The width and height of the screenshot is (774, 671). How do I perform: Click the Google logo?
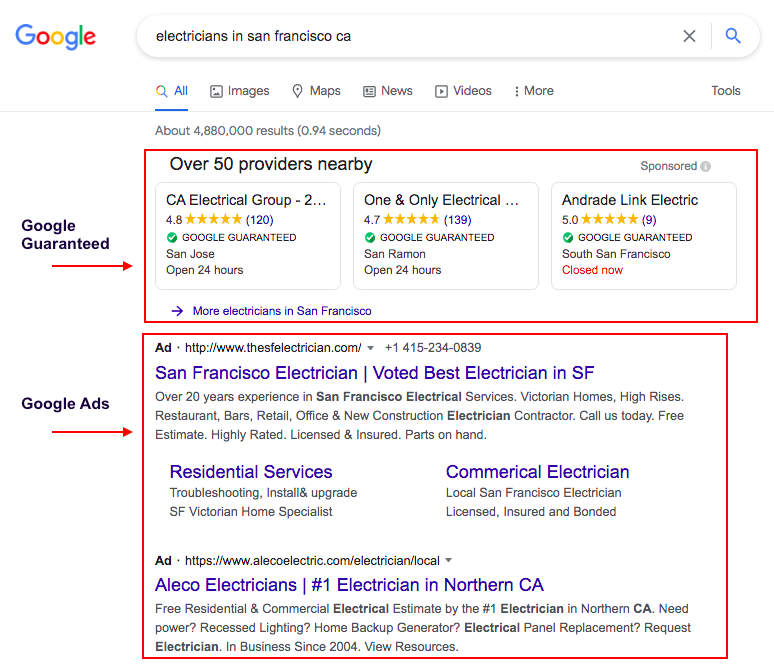click(x=55, y=37)
